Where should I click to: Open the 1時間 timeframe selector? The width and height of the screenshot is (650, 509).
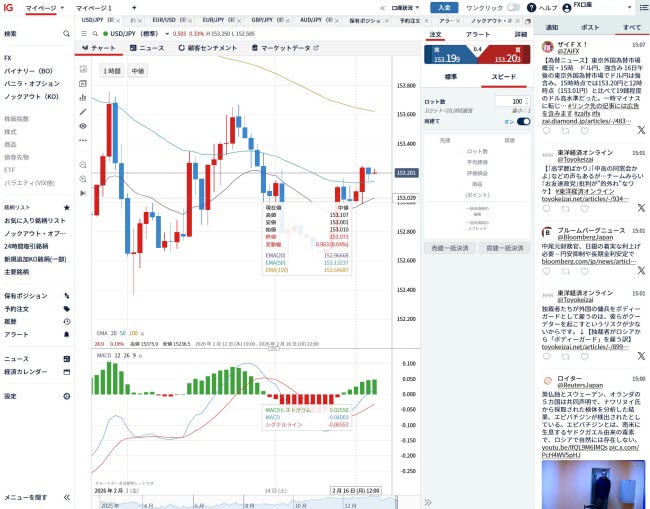pyautogui.click(x=112, y=71)
